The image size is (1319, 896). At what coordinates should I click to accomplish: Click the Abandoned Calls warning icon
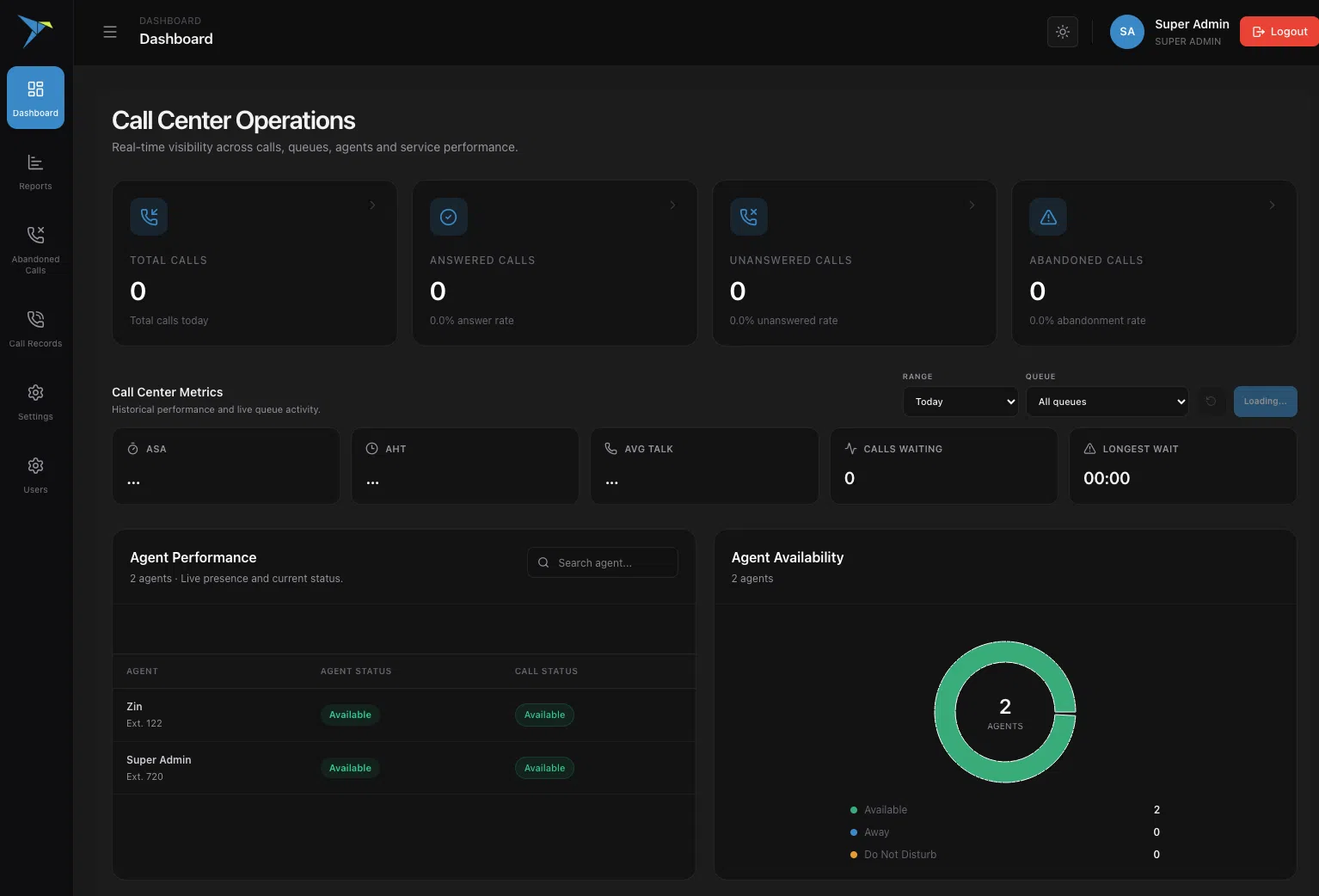(x=1048, y=217)
